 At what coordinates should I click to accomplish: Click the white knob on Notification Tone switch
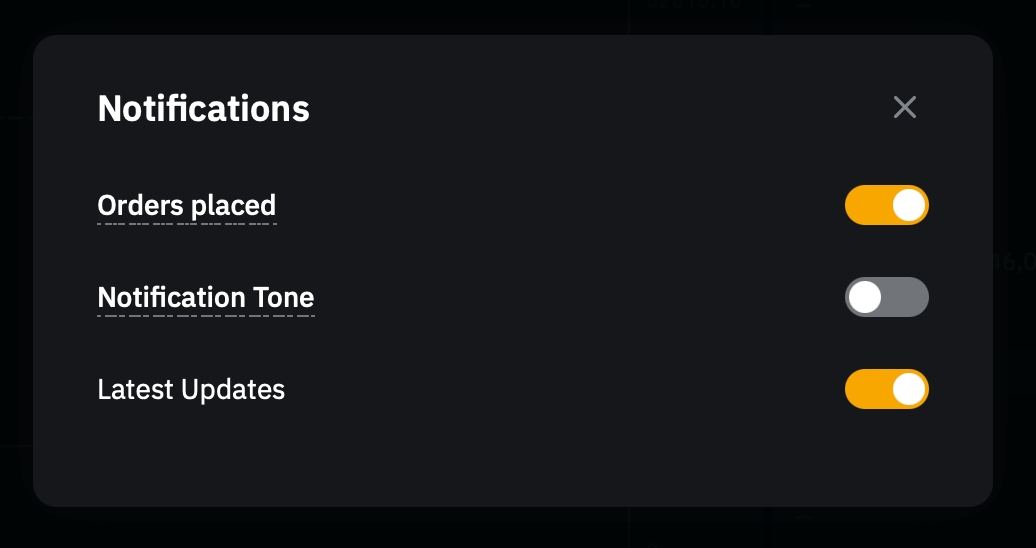pyautogui.click(x=864, y=297)
